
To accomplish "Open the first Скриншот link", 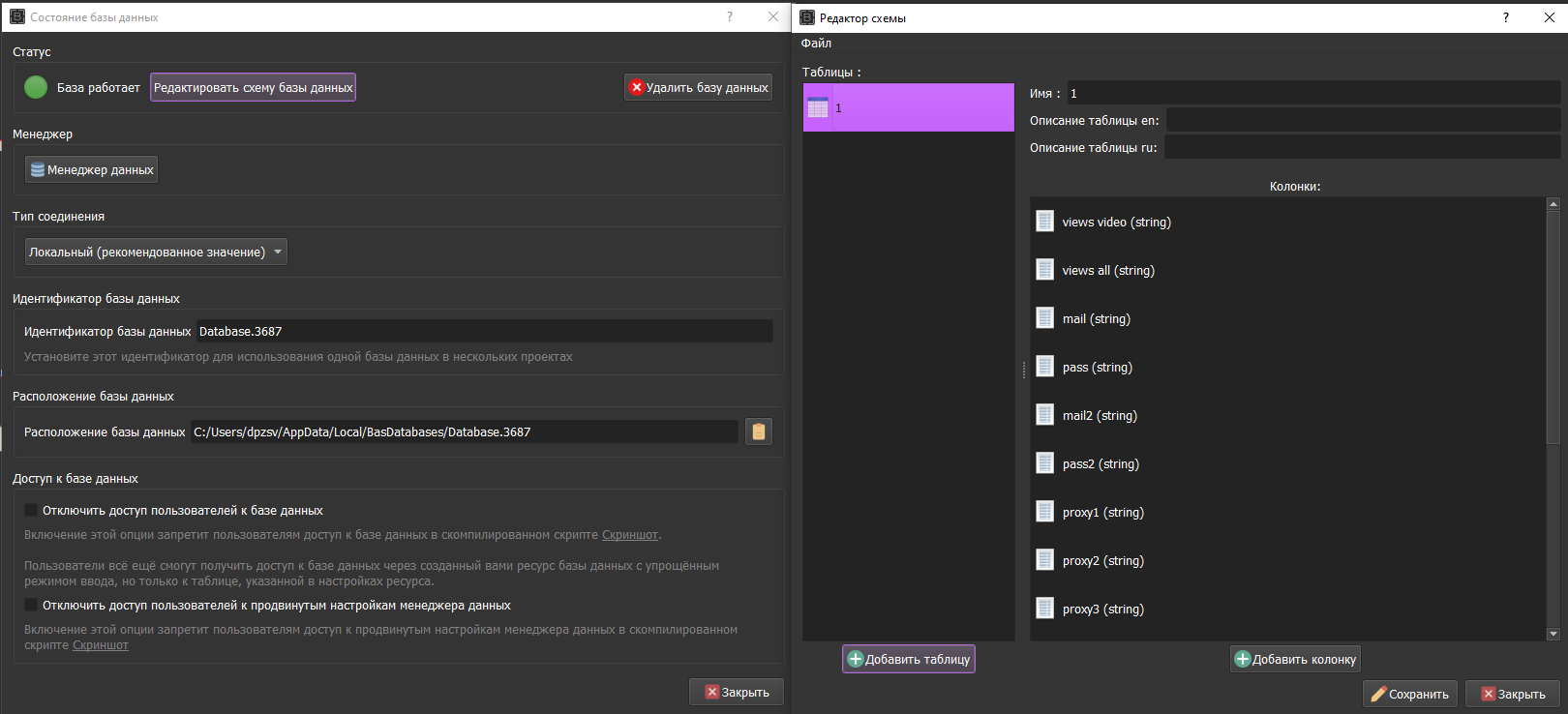I will coord(629,534).
